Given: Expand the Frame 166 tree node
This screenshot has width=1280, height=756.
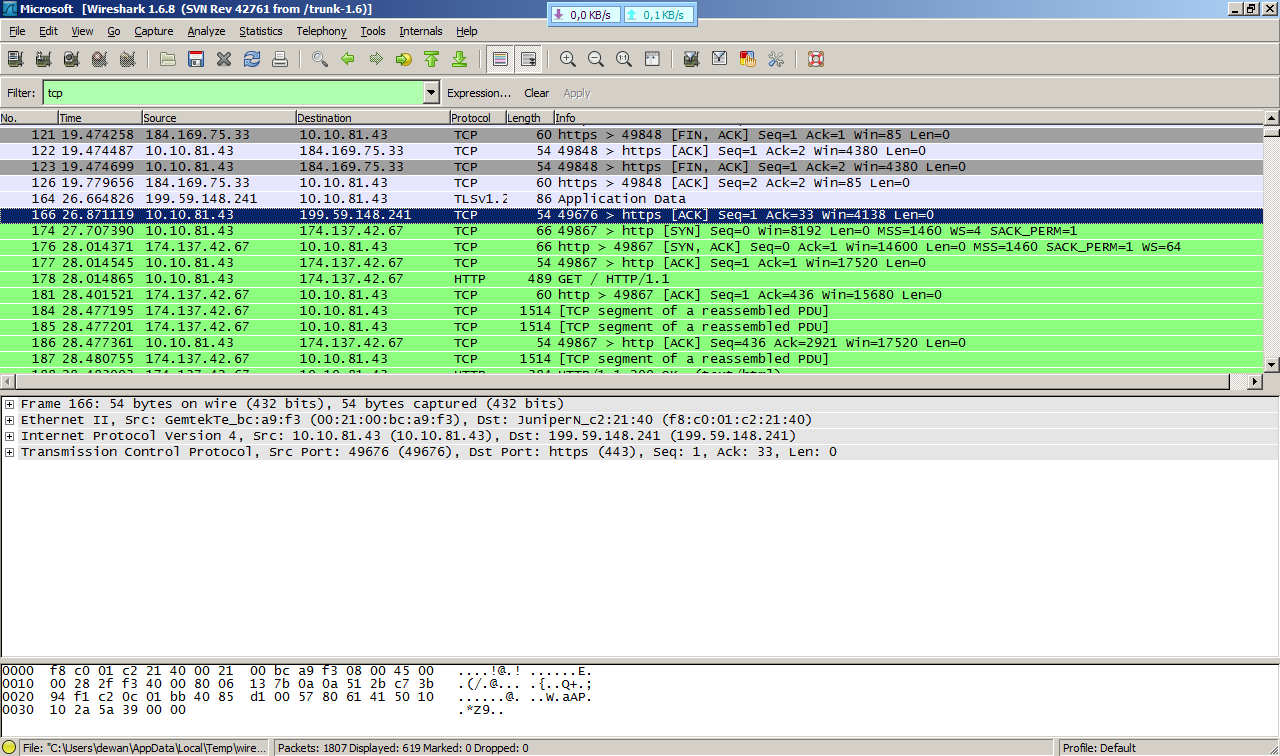Looking at the screenshot, I should point(9,404).
